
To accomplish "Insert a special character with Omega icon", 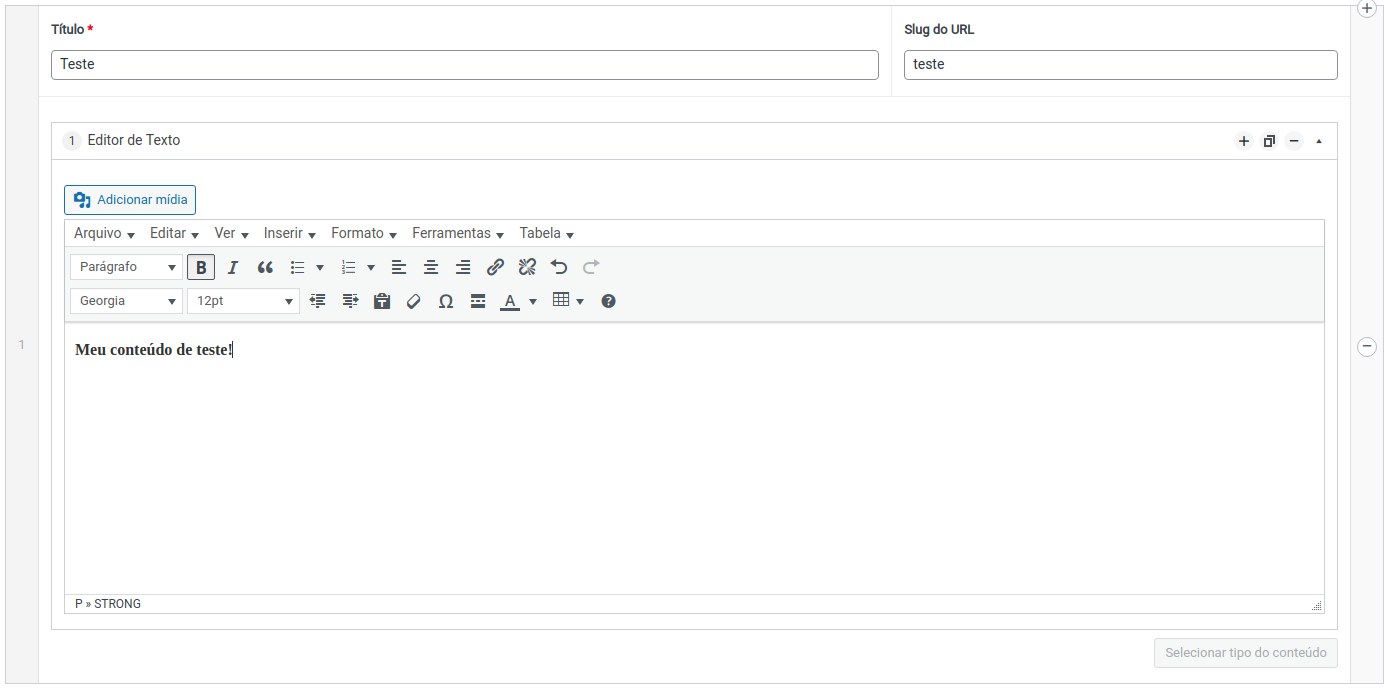I will (446, 301).
